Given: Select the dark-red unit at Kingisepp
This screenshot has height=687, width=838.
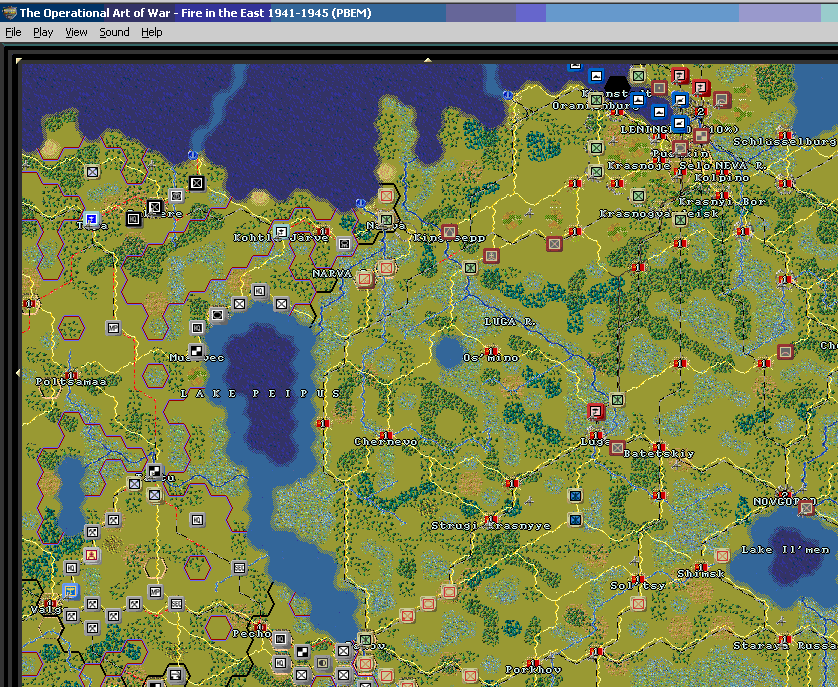Looking at the screenshot, I should tap(449, 231).
